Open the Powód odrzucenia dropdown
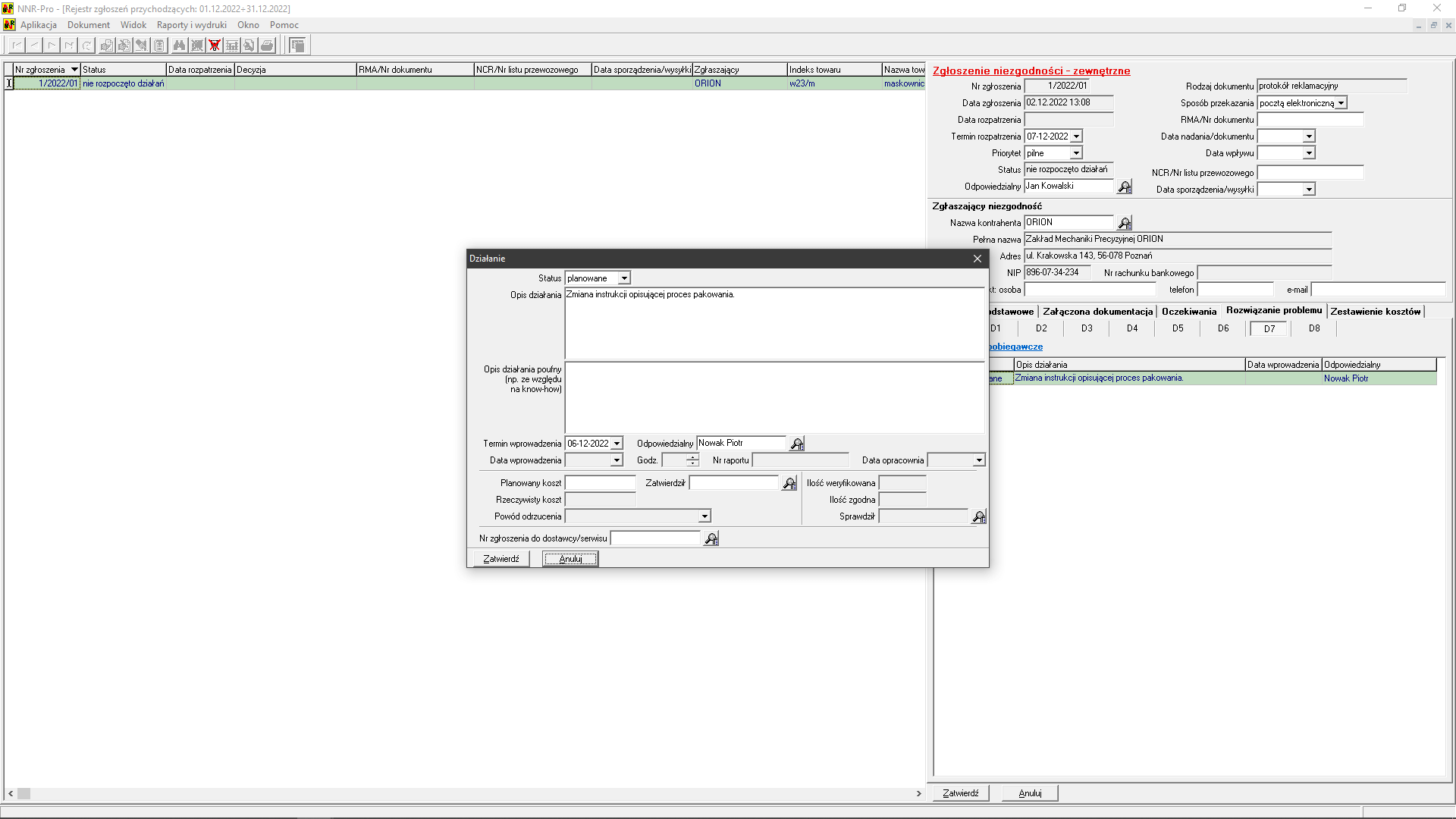Image resolution: width=1456 pixels, height=819 pixels. click(704, 516)
